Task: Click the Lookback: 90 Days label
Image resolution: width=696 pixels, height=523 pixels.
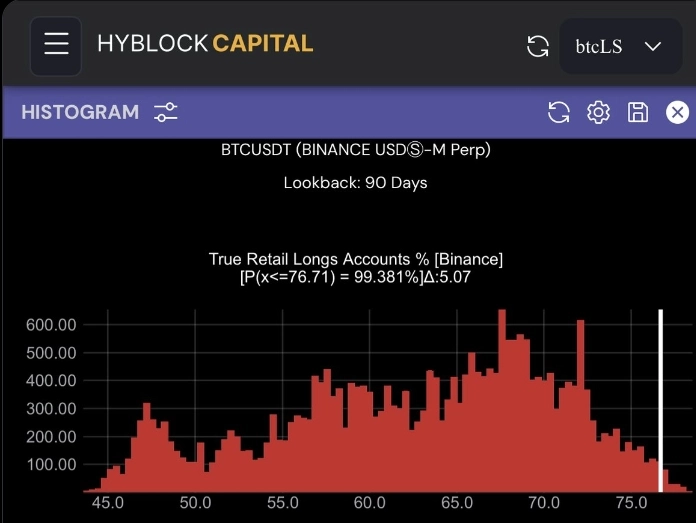Action: click(356, 183)
